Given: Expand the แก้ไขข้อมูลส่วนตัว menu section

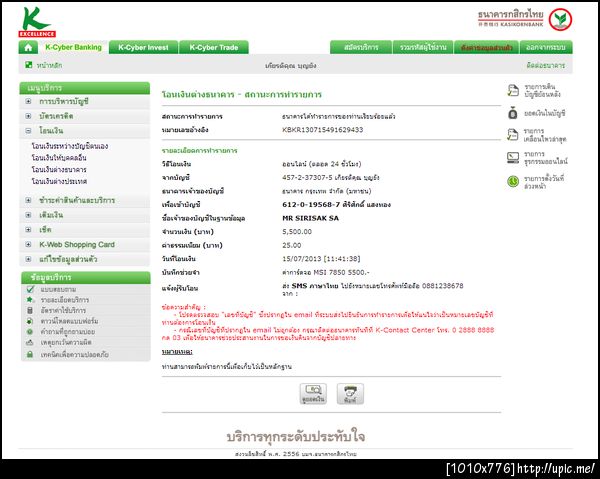Looking at the screenshot, I should (28, 259).
